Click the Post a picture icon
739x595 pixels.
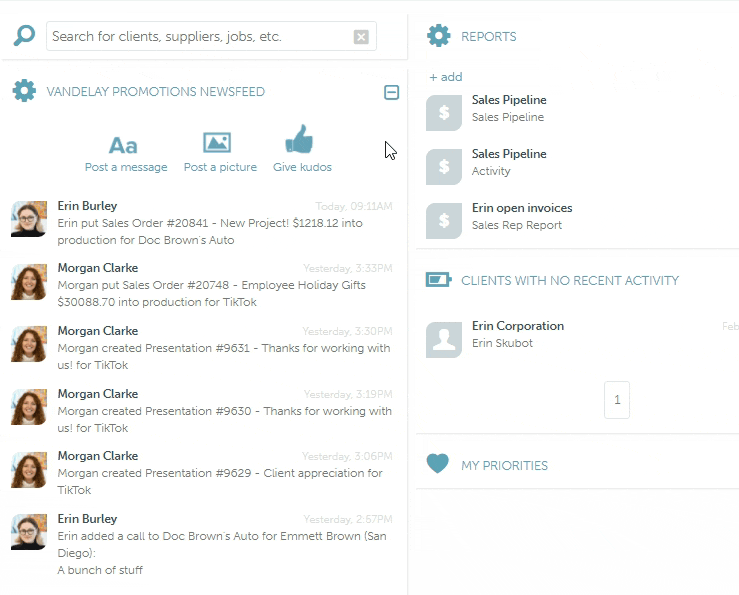(217, 143)
